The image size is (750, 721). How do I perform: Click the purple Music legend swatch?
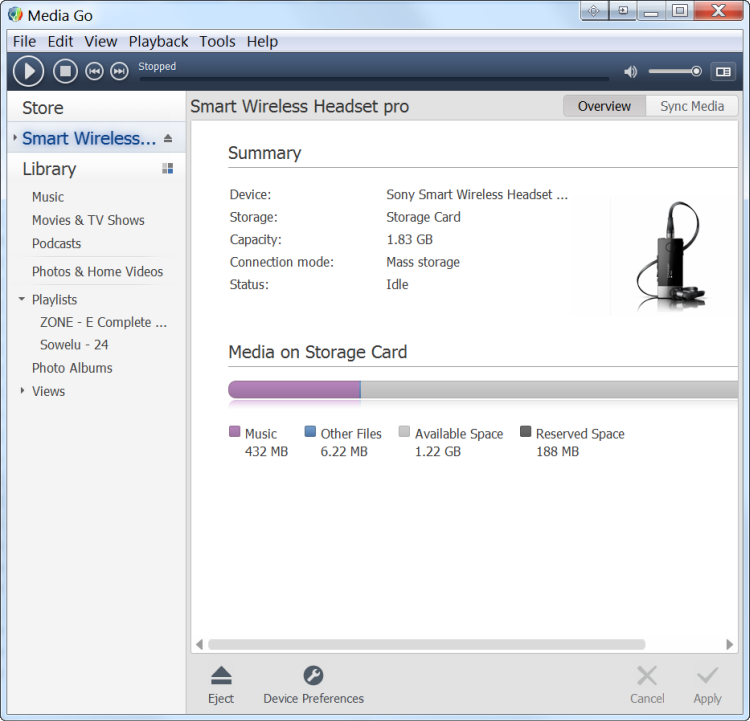234,432
